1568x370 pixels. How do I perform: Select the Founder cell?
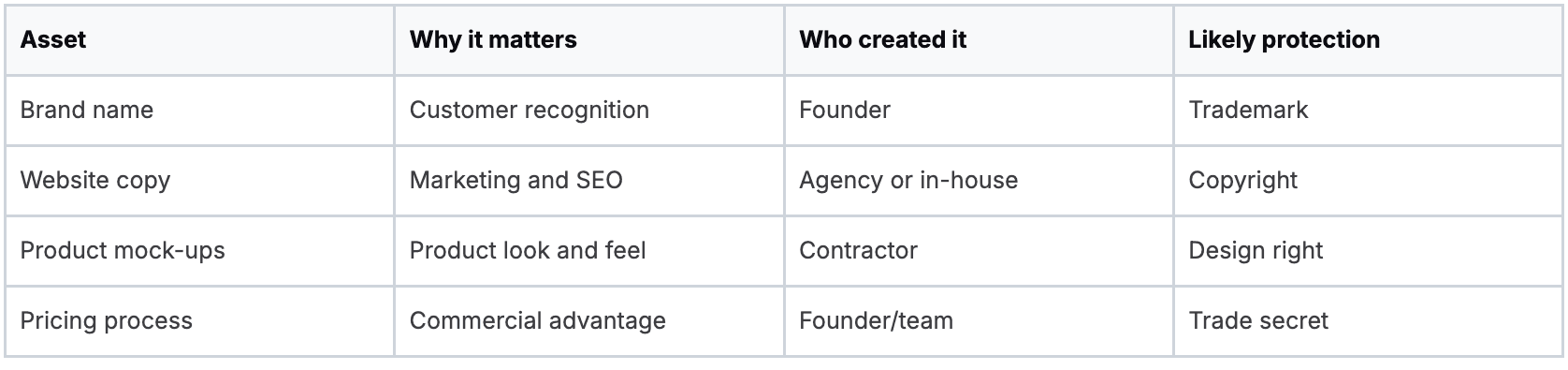coord(979,111)
